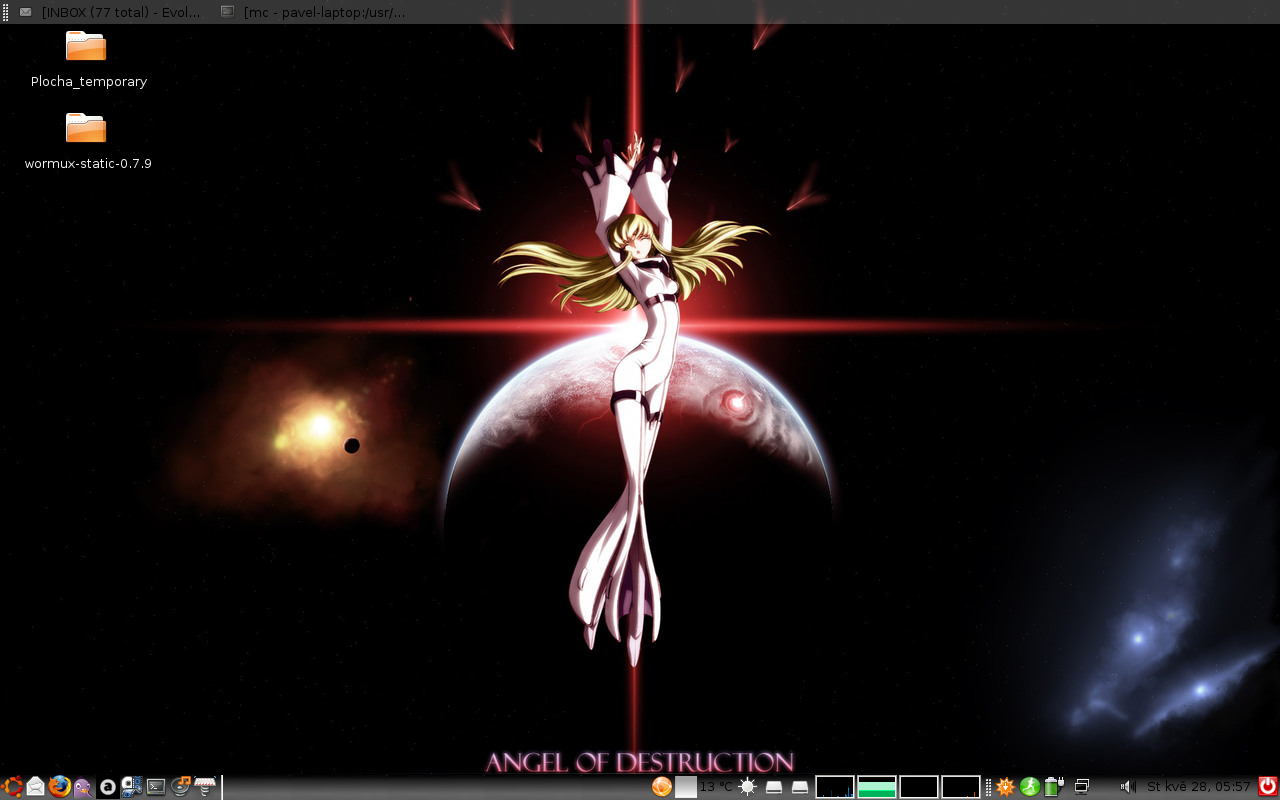
Task: Click the orange globe panel icon
Action: pos(661,787)
